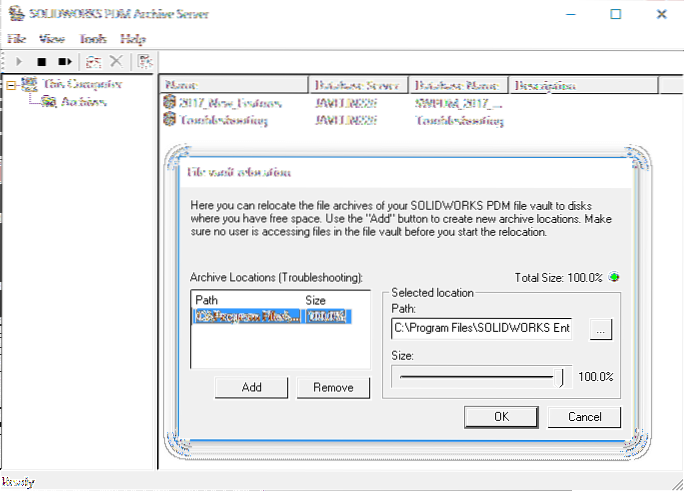Click the Ready status bar text

point(18,482)
